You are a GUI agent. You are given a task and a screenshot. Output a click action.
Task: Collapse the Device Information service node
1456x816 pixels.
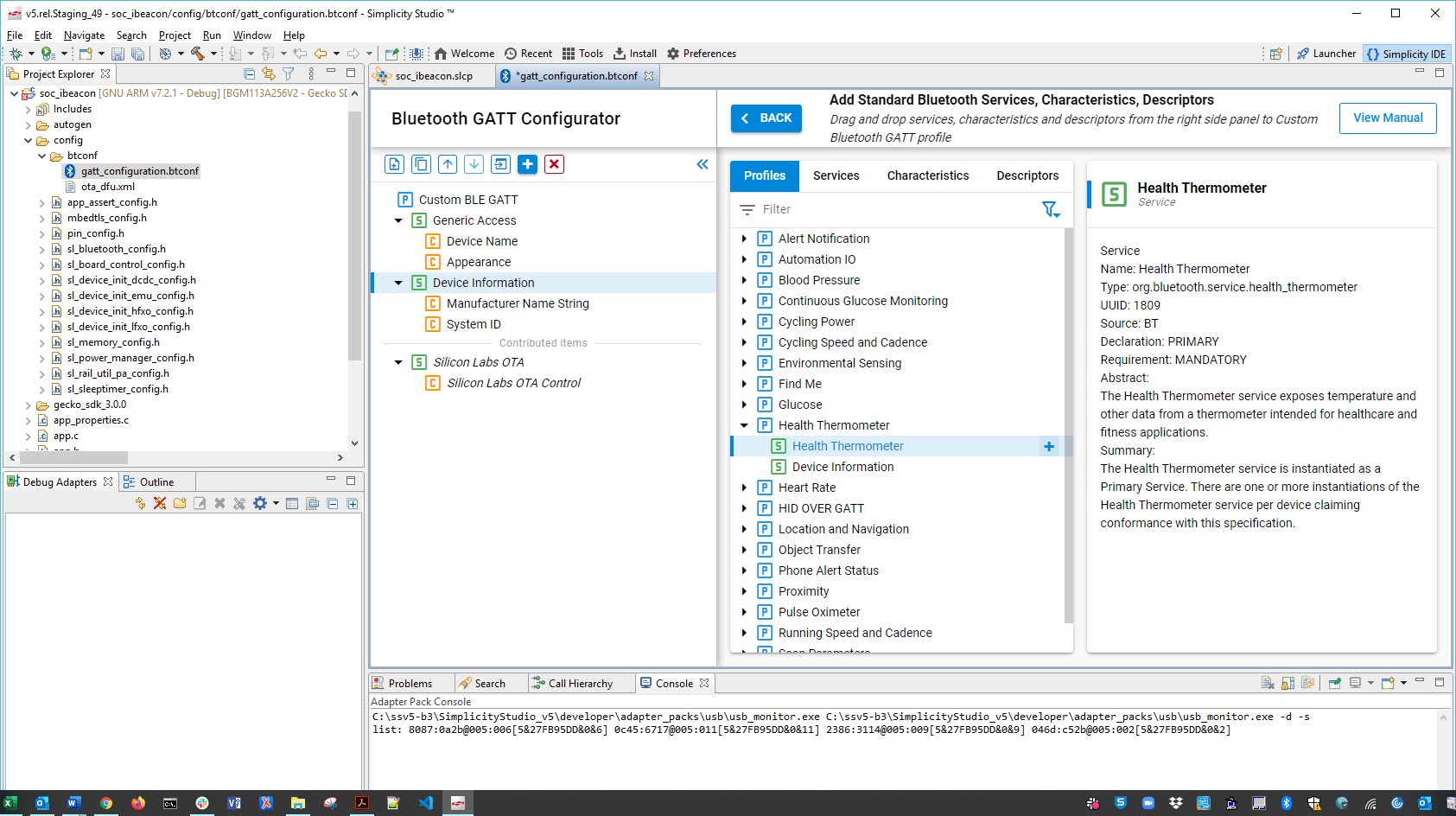coord(398,283)
